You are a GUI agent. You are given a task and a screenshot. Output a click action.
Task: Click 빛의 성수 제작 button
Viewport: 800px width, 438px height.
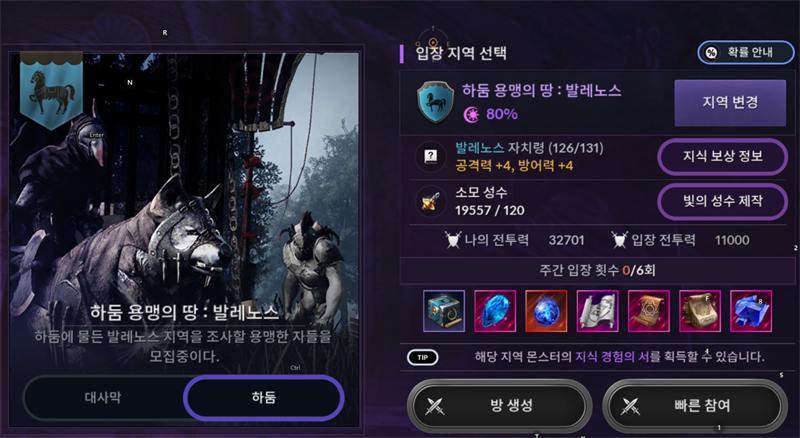pyautogui.click(x=722, y=201)
